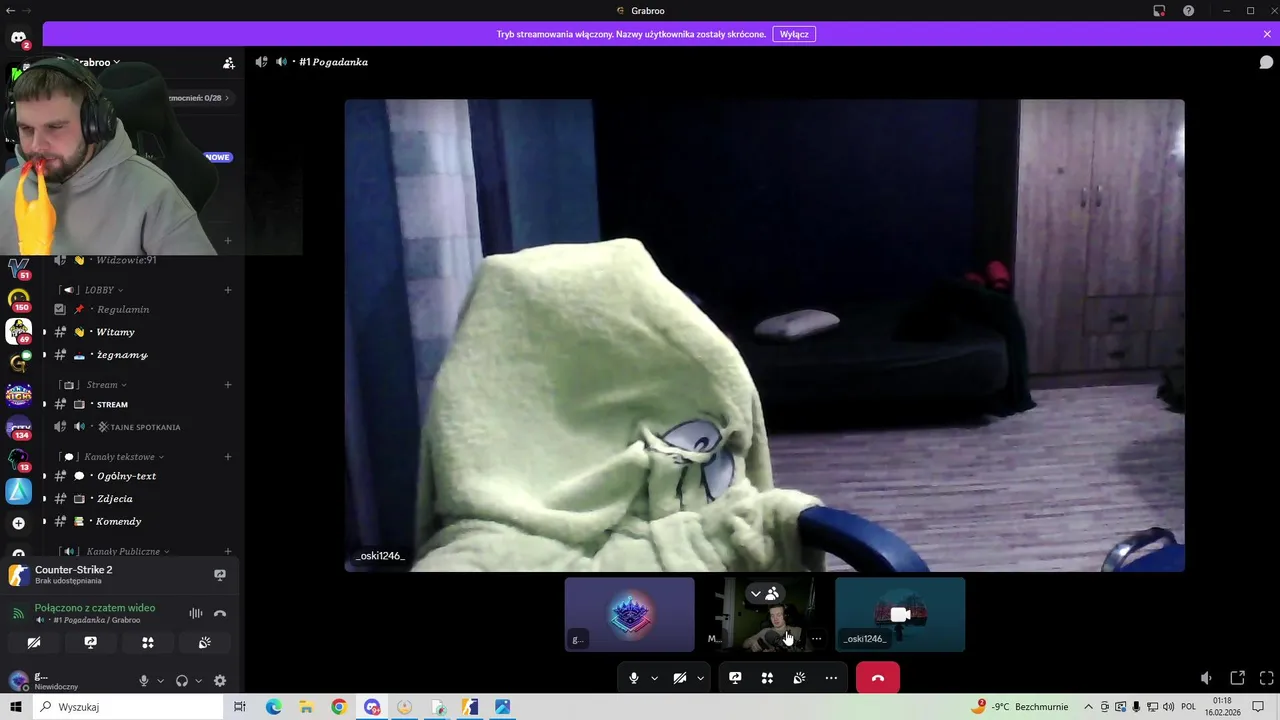This screenshot has width=1280, height=720.
Task: Enter full screen video mode
Action: tap(1265, 678)
